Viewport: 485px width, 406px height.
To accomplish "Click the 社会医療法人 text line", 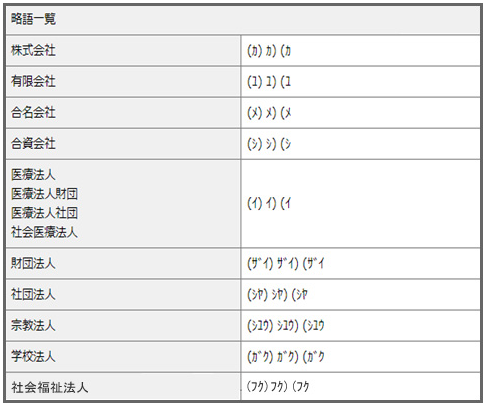I will coord(44,232).
